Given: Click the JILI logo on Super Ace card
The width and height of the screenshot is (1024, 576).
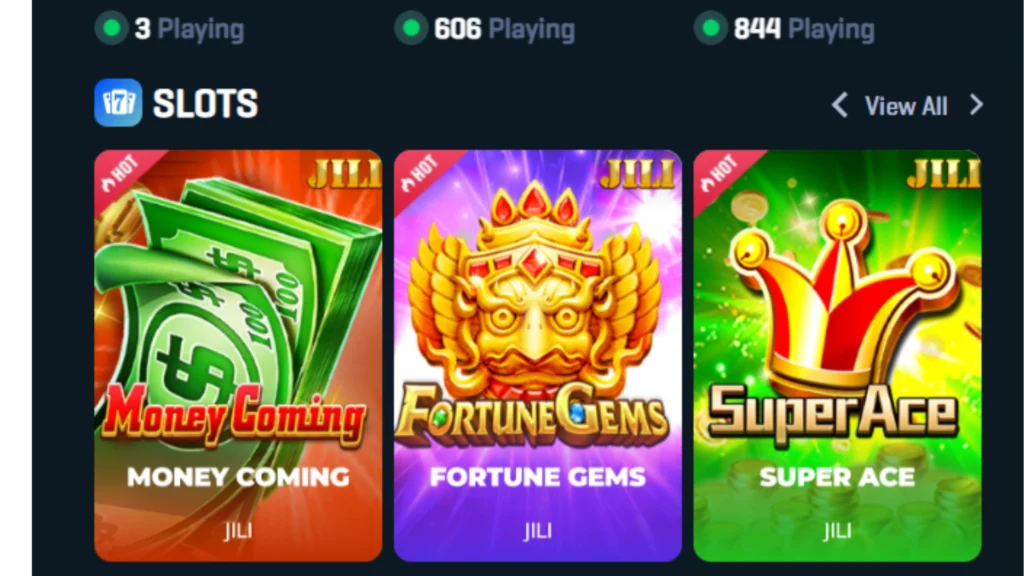Looking at the screenshot, I should click(944, 174).
